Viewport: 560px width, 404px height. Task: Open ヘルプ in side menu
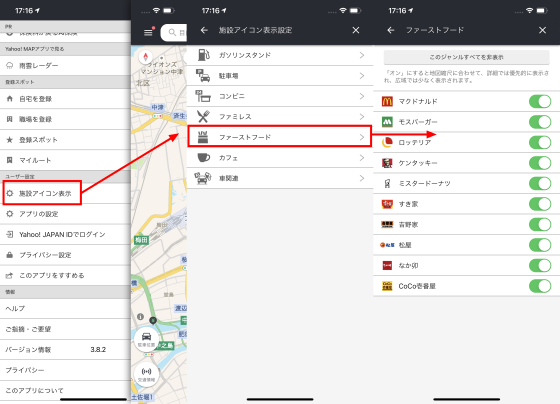click(x=65, y=309)
